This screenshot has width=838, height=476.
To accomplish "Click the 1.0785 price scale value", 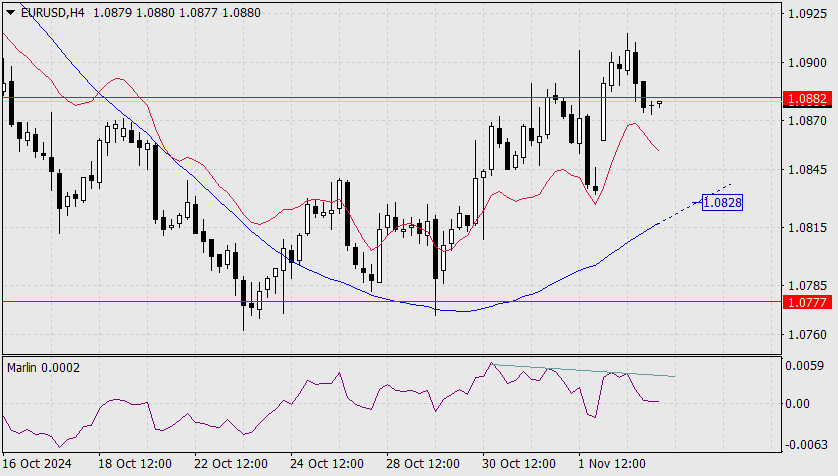I will (x=808, y=285).
